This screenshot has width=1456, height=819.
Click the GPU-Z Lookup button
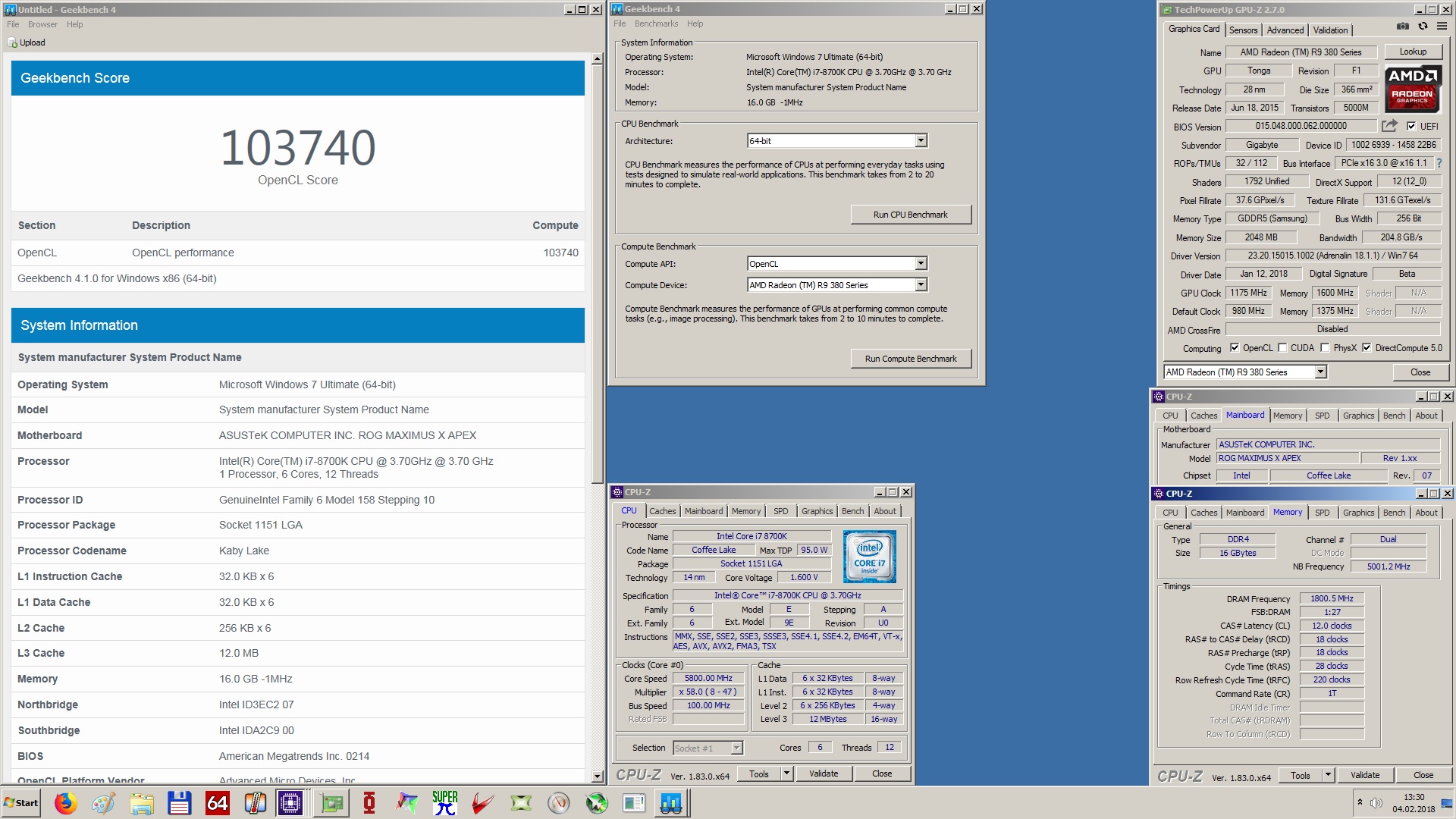coord(1413,52)
